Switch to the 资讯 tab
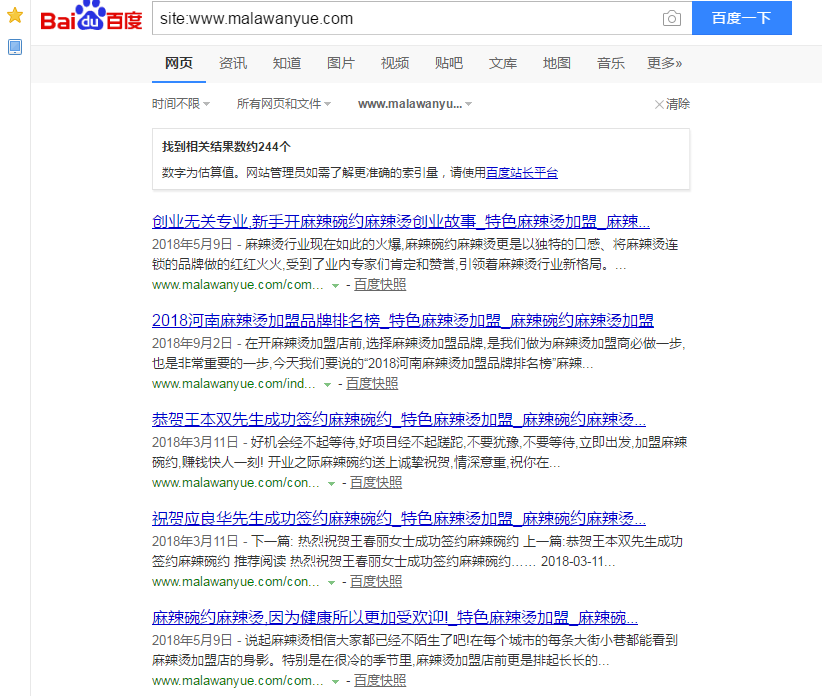 tap(233, 62)
